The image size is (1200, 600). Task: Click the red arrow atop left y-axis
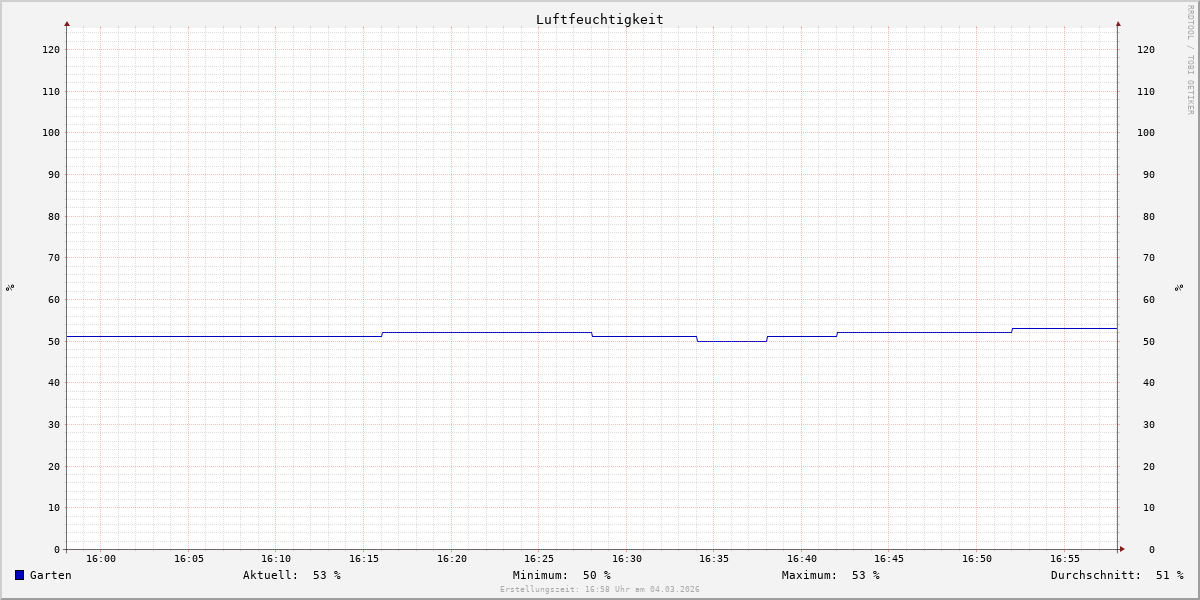coord(67,23)
